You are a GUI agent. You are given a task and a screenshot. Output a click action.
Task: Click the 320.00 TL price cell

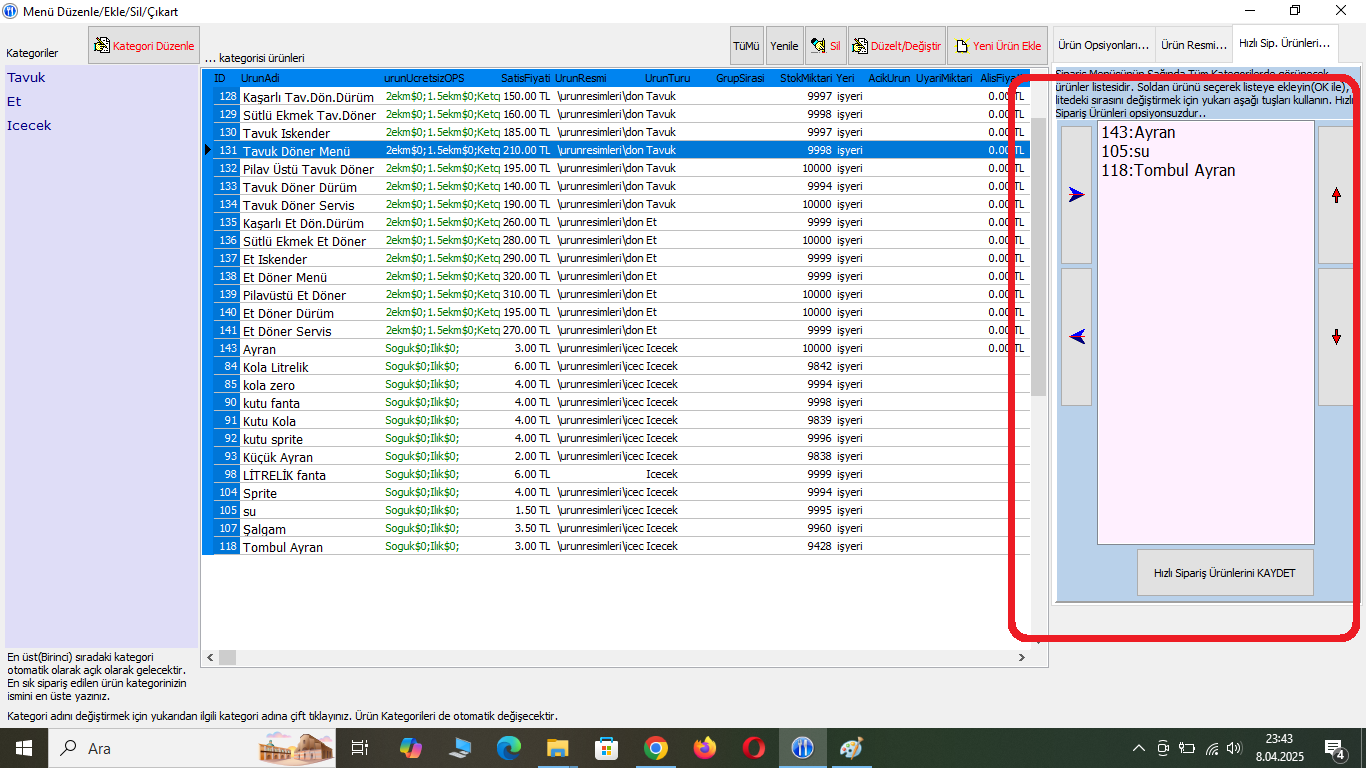(x=527, y=277)
